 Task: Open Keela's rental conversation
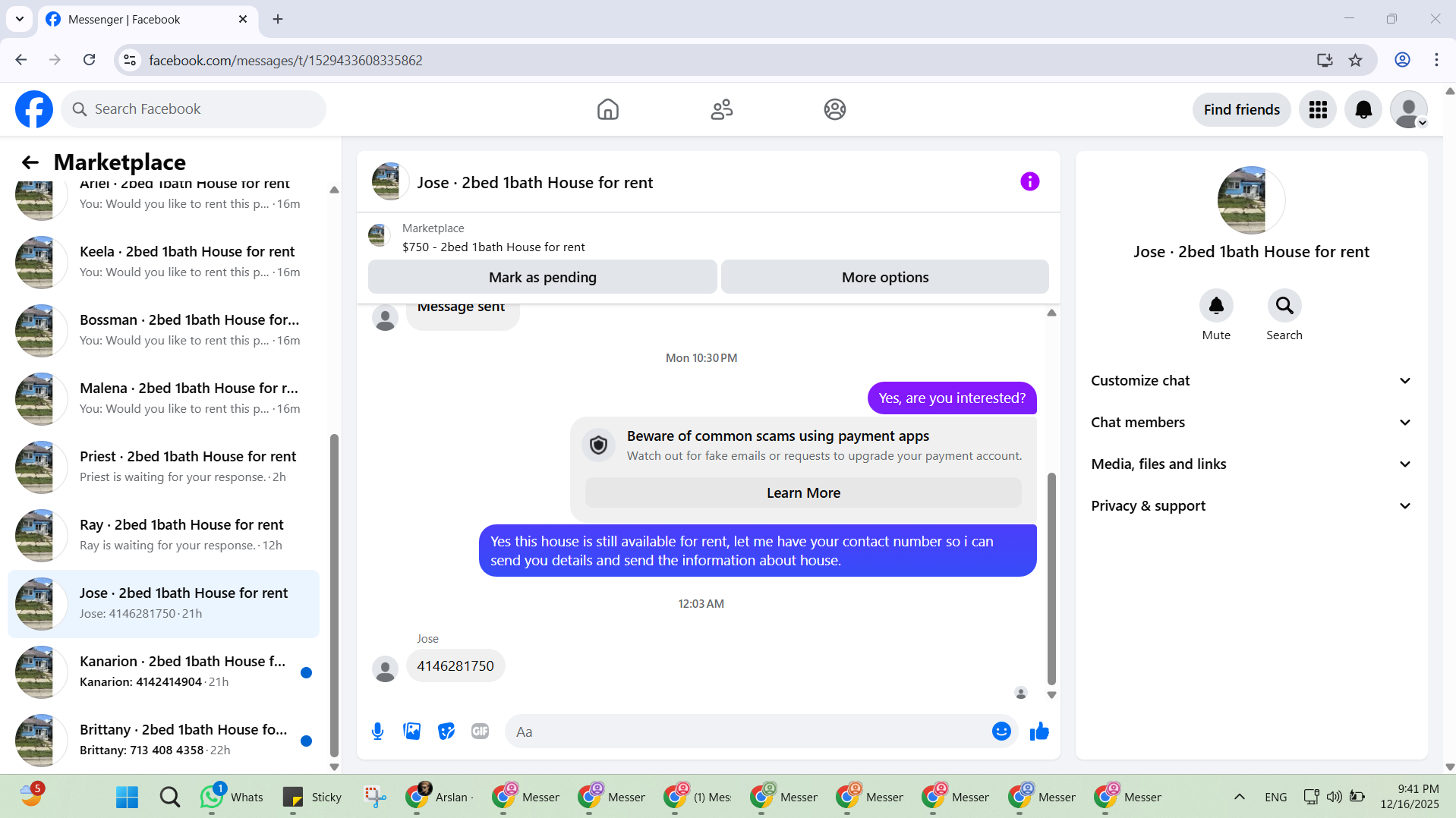coord(163,262)
